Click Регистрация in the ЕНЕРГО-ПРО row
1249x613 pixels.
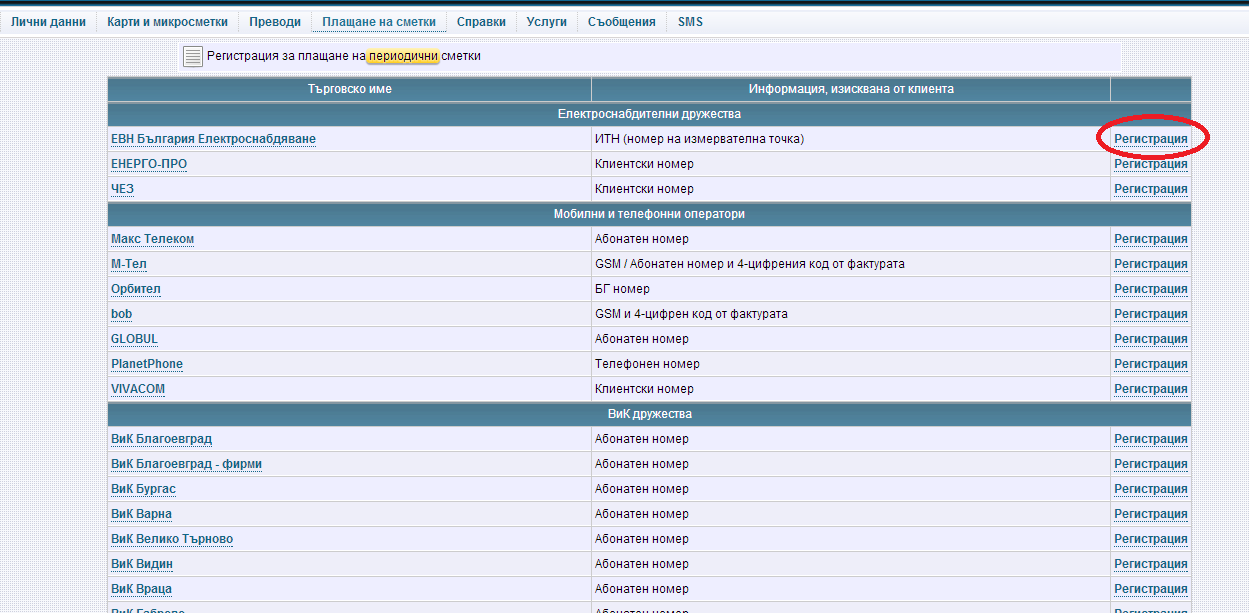pyautogui.click(x=1151, y=164)
